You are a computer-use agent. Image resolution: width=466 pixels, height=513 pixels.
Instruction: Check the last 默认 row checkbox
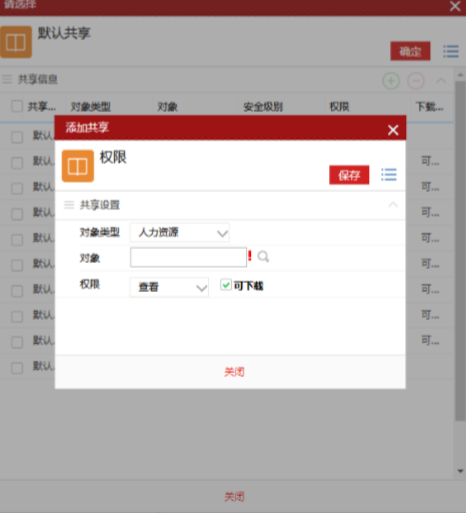coord(17,368)
